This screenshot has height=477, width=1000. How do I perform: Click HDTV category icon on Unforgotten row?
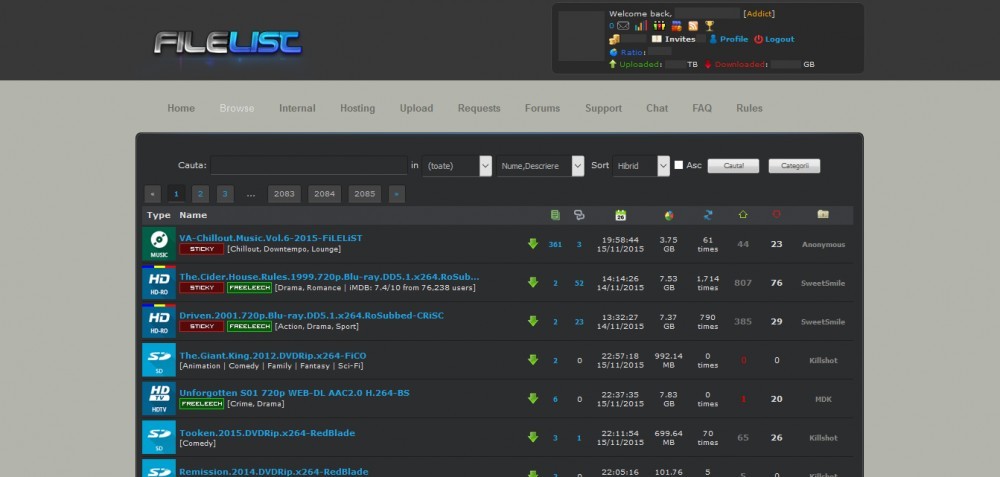[x=159, y=399]
